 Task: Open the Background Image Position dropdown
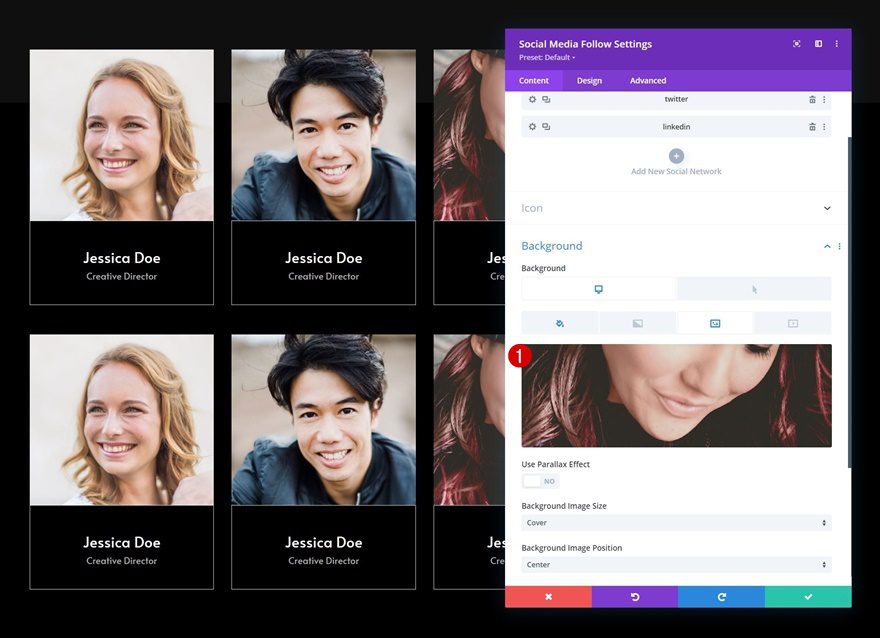[x=676, y=564]
